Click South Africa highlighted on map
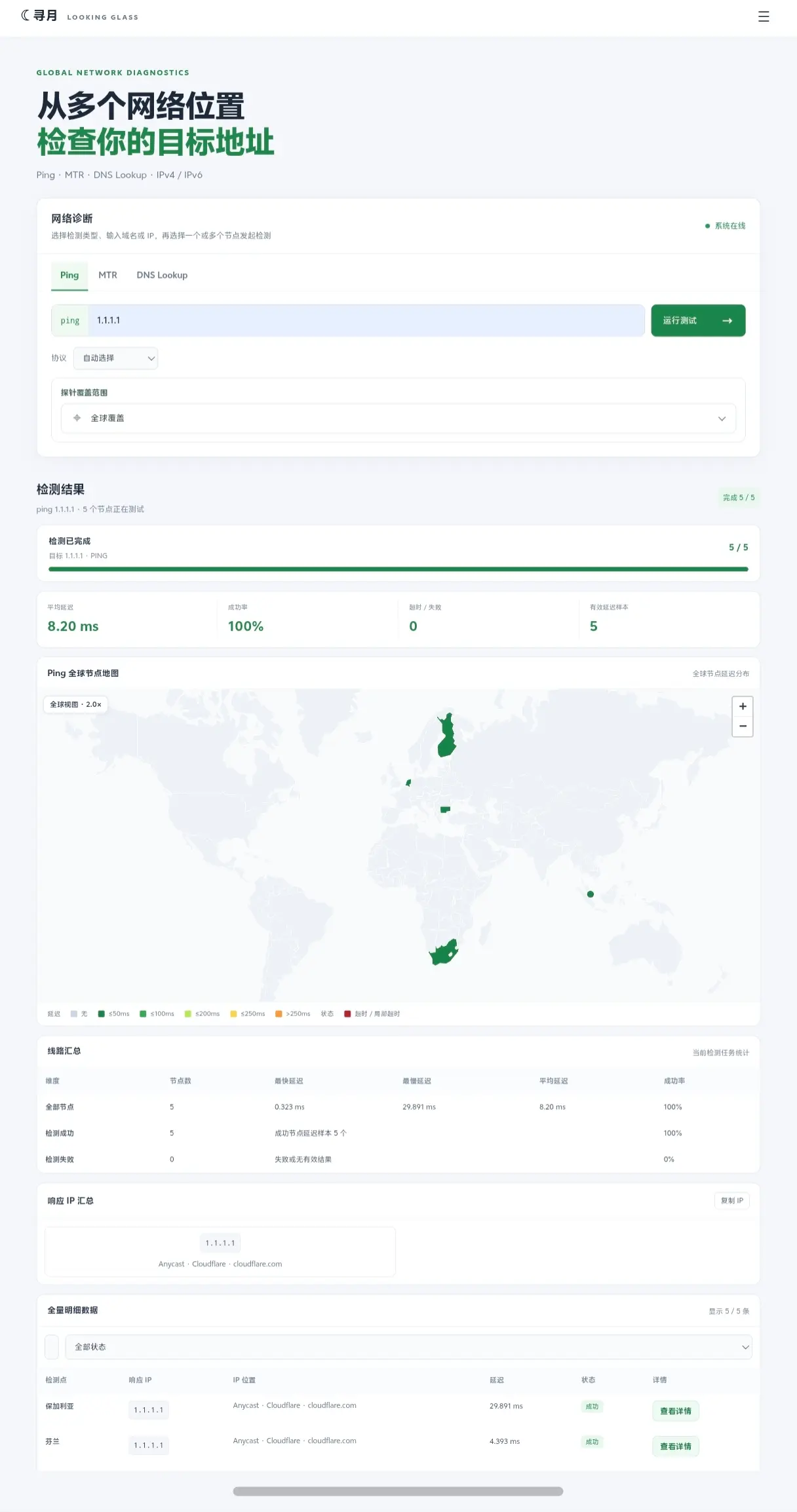Viewport: 797px width, 1512px height. [443, 953]
